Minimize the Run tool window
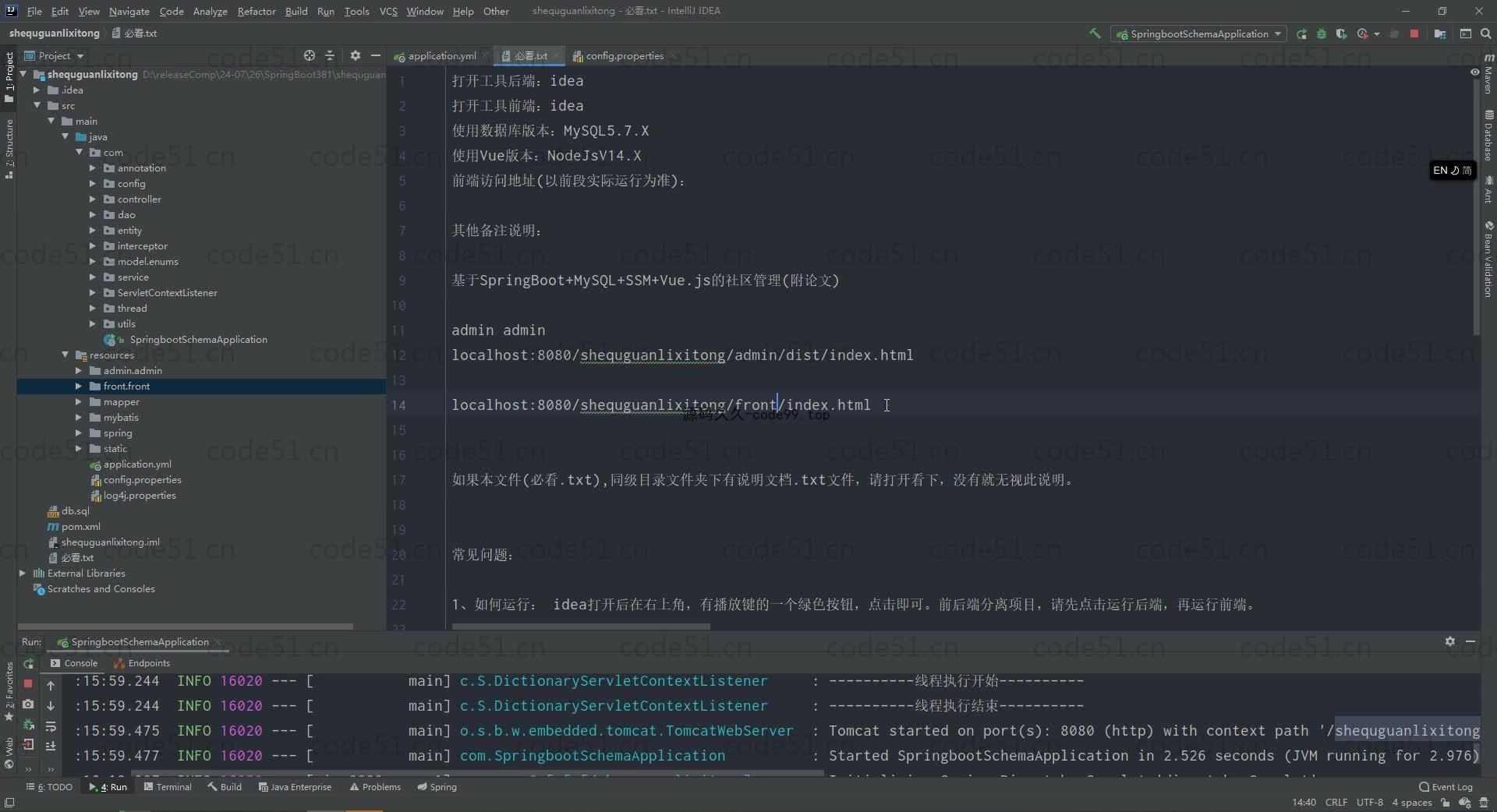Screen dimensions: 1497x812 [1470, 641]
